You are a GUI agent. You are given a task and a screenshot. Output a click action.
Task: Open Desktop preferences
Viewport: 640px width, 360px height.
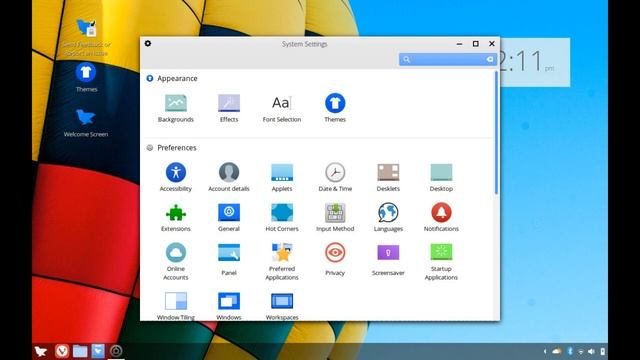(x=441, y=177)
